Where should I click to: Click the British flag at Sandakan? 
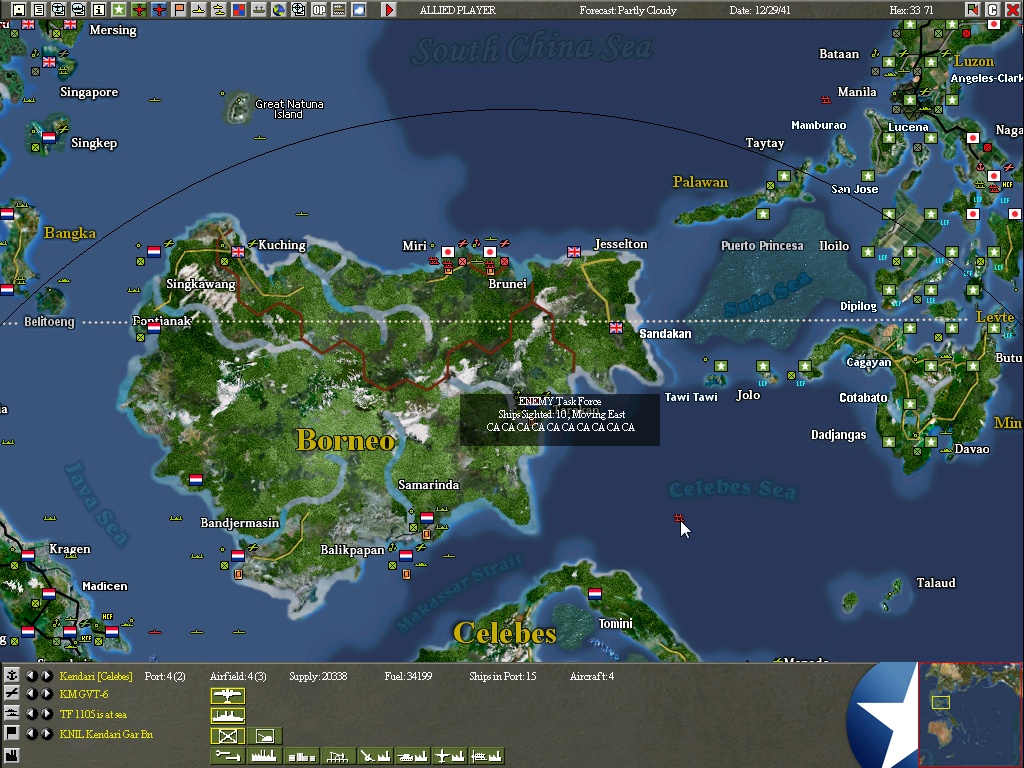(x=615, y=327)
